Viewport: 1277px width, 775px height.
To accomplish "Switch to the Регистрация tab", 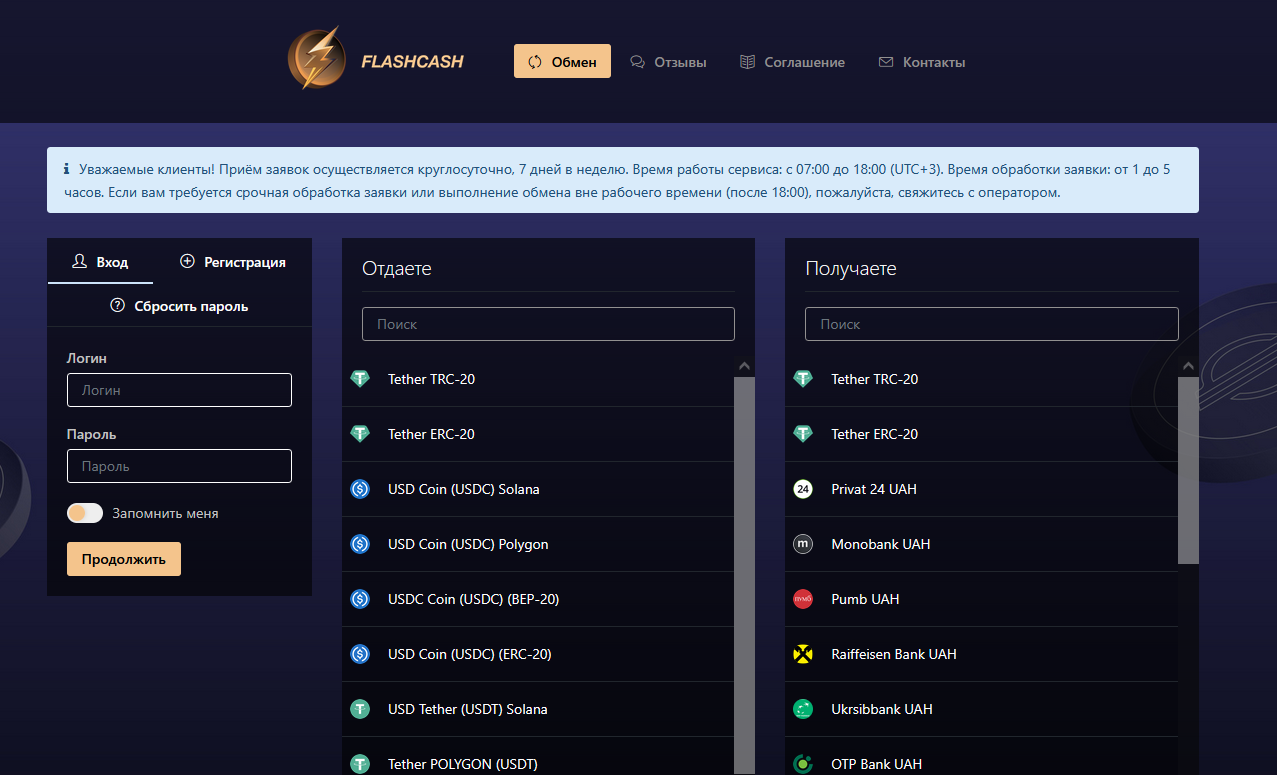I will click(233, 262).
